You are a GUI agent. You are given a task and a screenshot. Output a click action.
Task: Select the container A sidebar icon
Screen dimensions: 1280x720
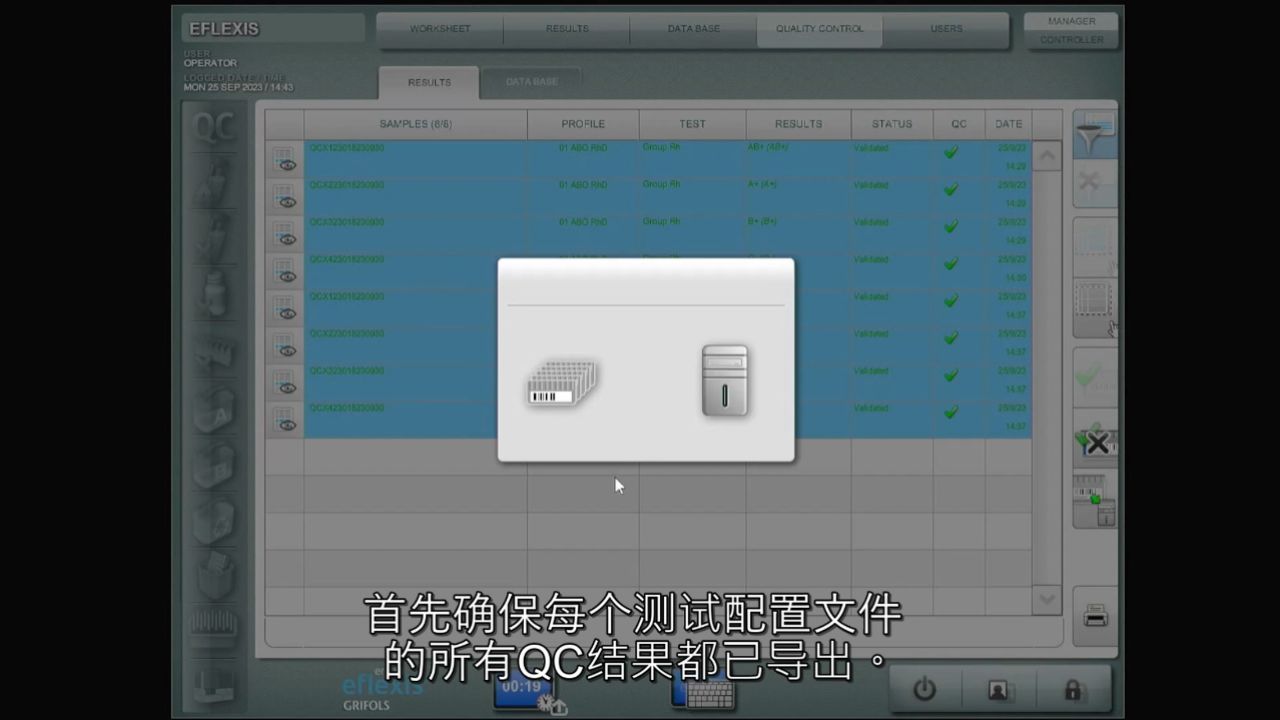pos(214,410)
